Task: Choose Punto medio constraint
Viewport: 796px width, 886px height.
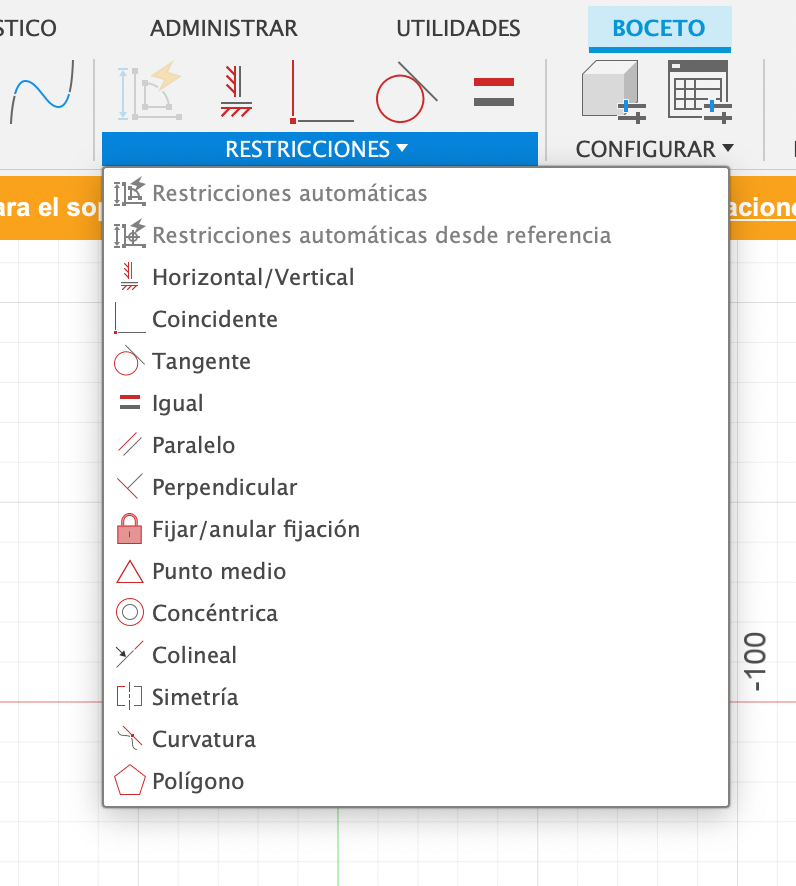Action: click(x=219, y=571)
